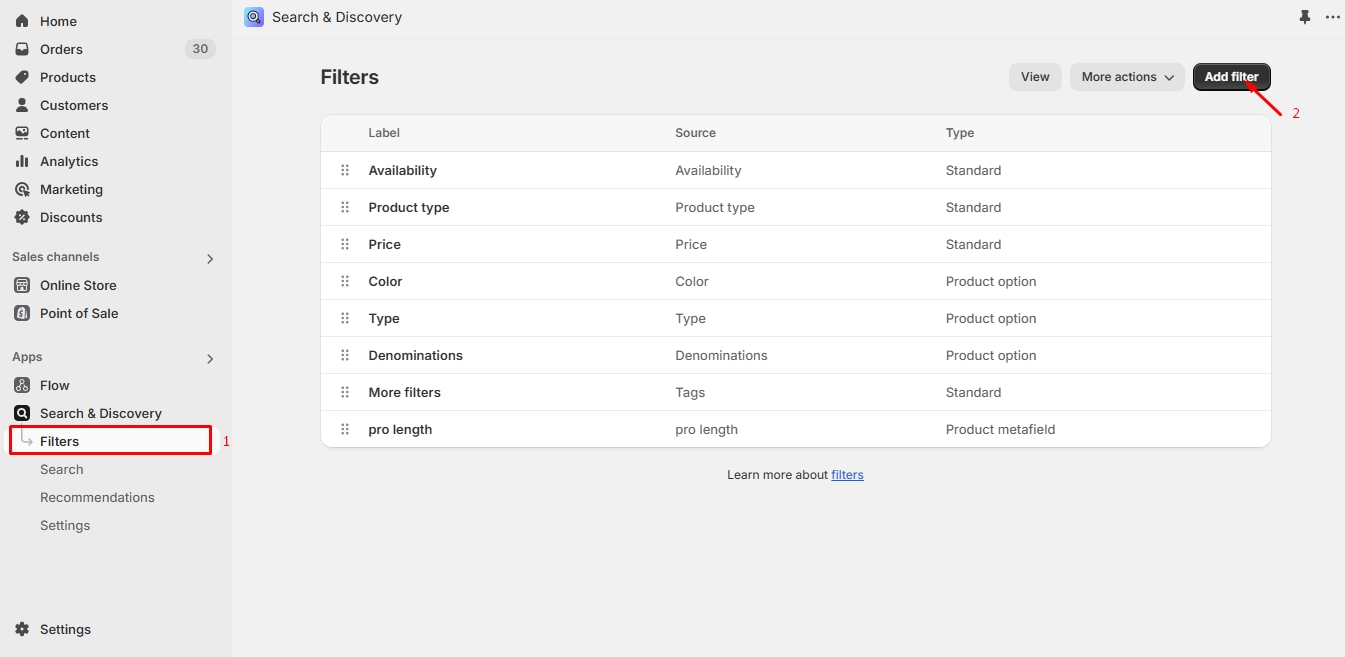1345x657 pixels.
Task: Click the Settings gear icon at bottom
Action: 22,629
